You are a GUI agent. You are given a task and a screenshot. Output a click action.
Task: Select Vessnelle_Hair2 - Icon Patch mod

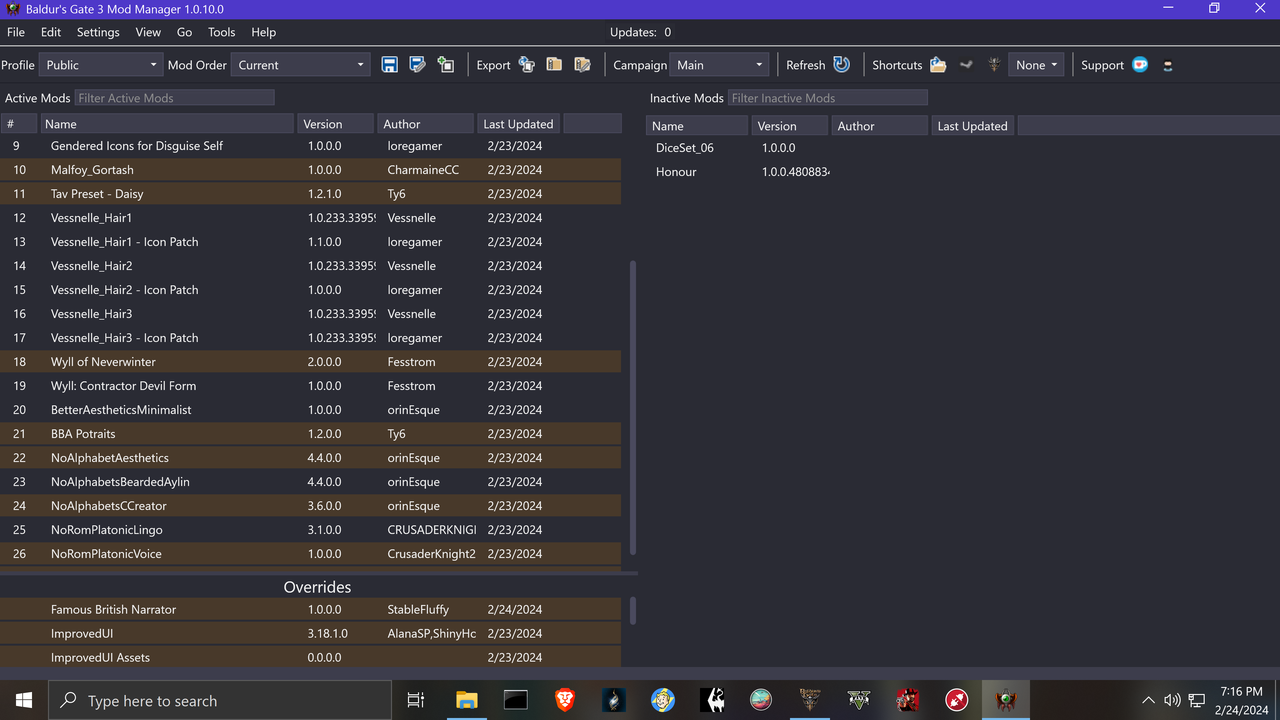coord(310,290)
